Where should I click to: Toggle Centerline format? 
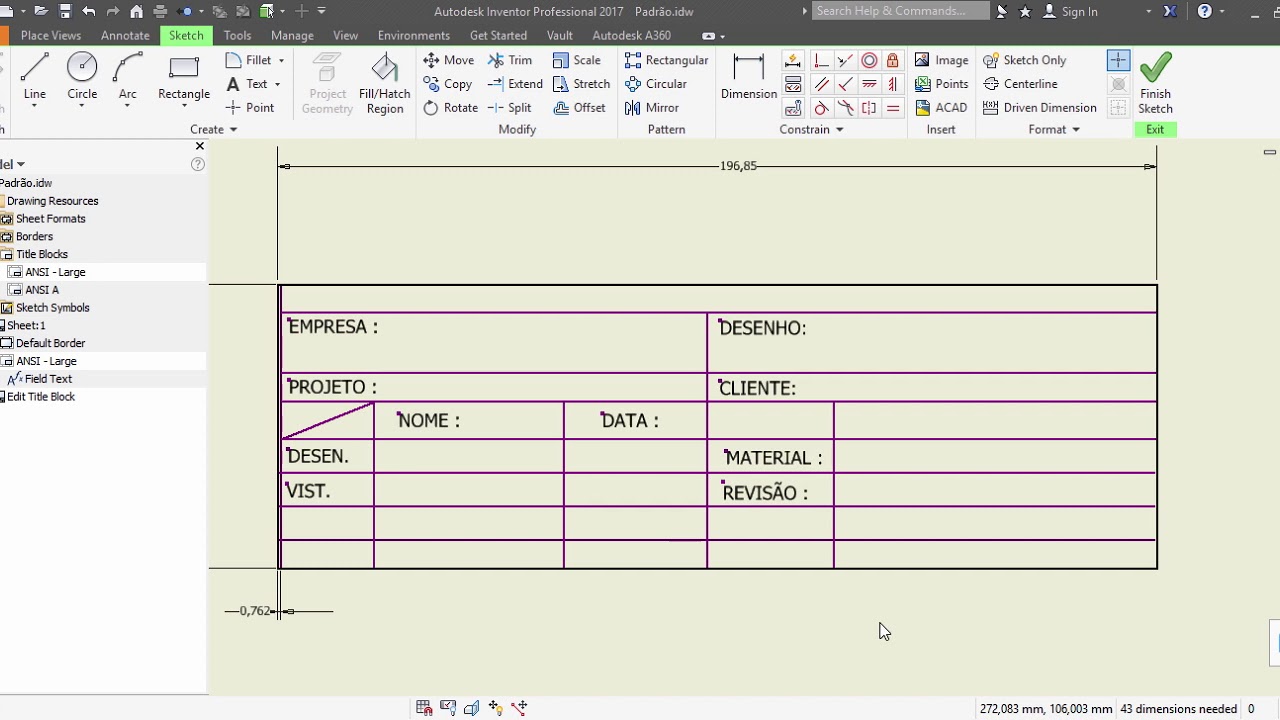(x=1020, y=84)
